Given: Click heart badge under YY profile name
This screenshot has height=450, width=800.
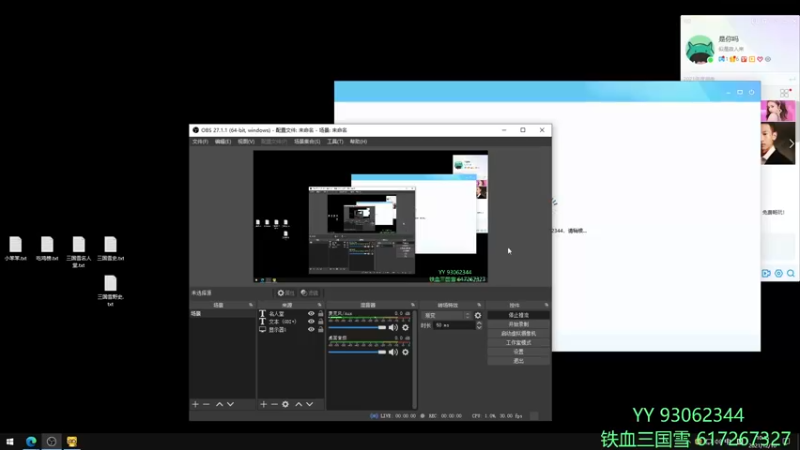Looking at the screenshot, I should point(760,59).
